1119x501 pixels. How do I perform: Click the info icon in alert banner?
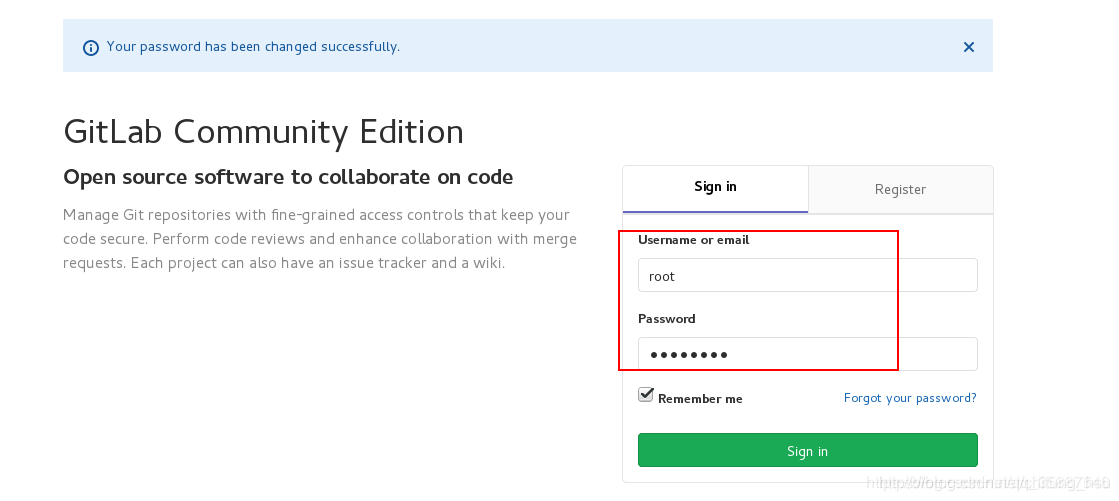click(91, 47)
